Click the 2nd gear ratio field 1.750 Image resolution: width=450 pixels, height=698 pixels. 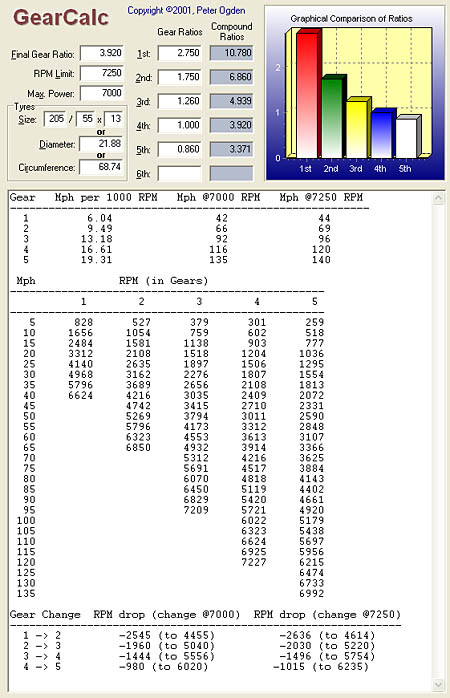179,77
